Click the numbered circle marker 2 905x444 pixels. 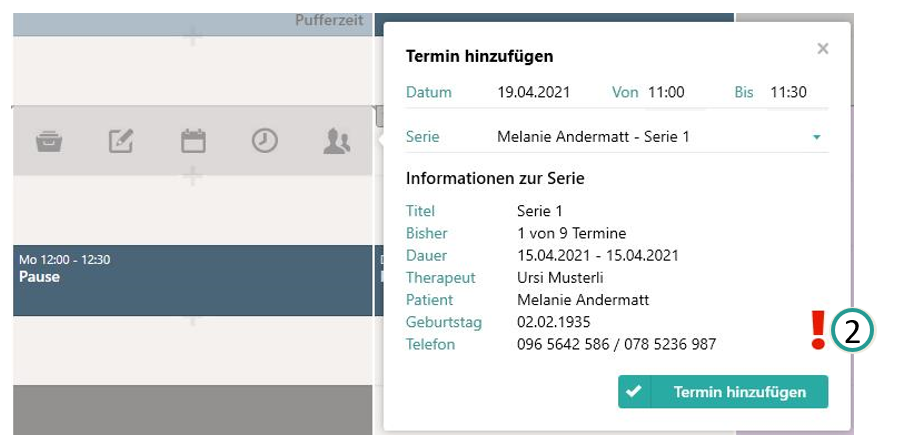[x=852, y=332]
